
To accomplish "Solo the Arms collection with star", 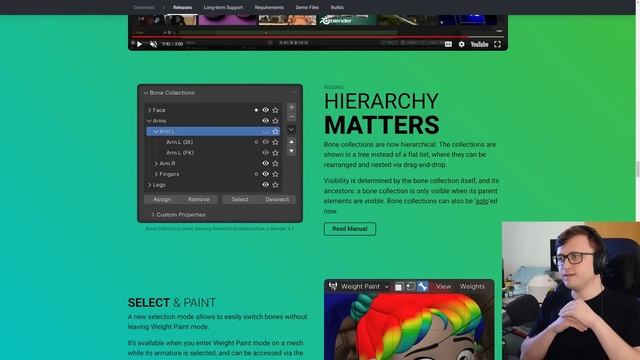I will tap(276, 121).
